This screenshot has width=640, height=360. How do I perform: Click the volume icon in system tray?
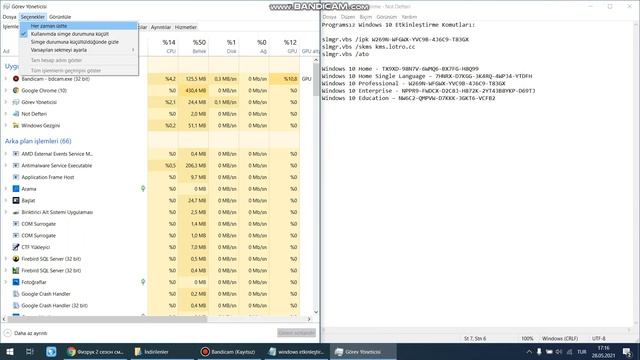click(559, 351)
